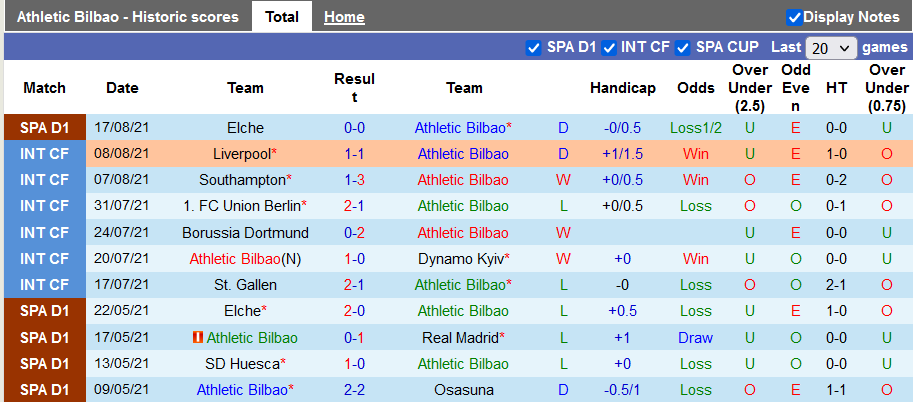The height and width of the screenshot is (402, 913).
Task: Open the Real Madrid team link
Action: point(461,338)
